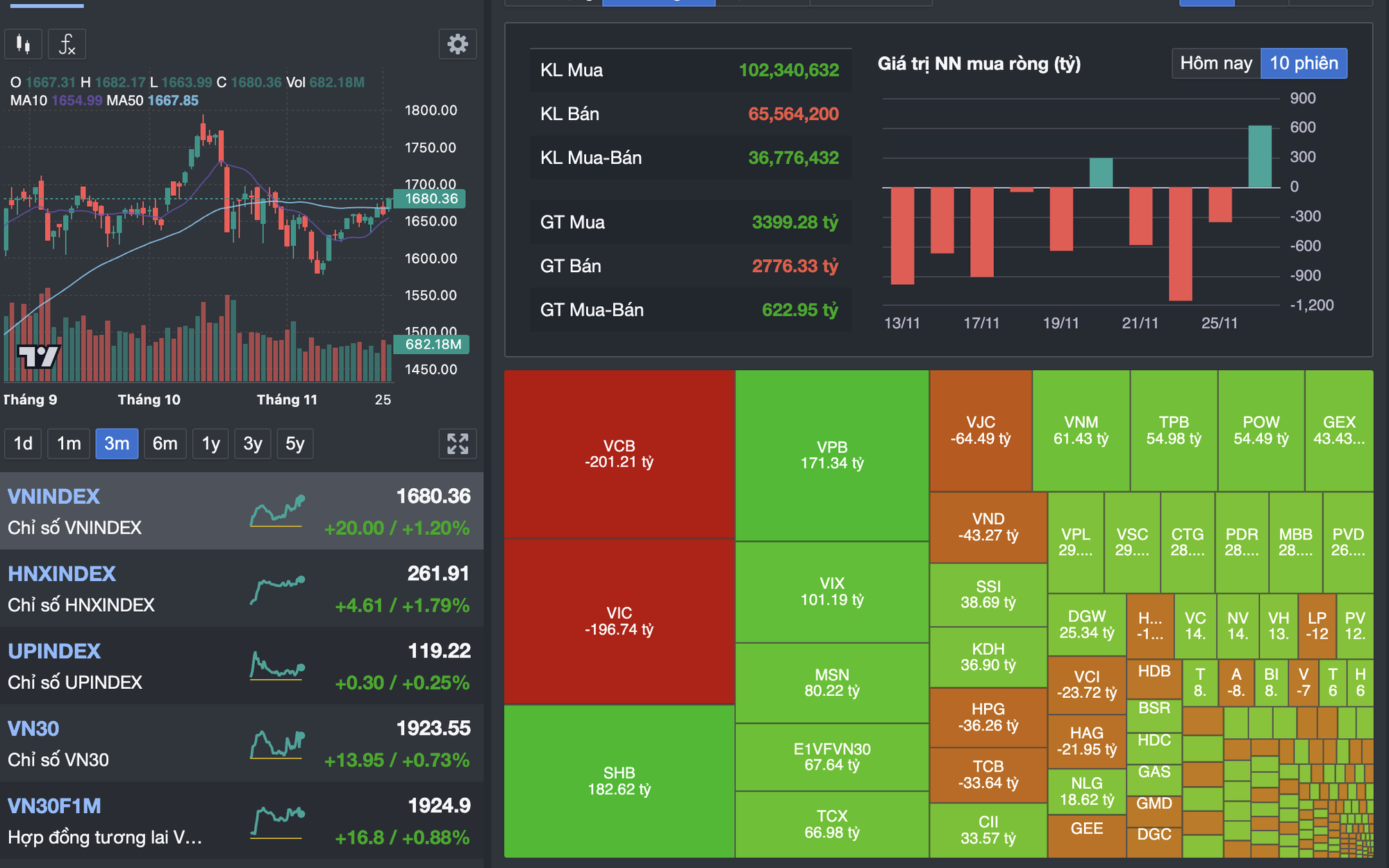This screenshot has height=868, width=1389.
Task: Open the indicators fx menu
Action: click(67, 44)
